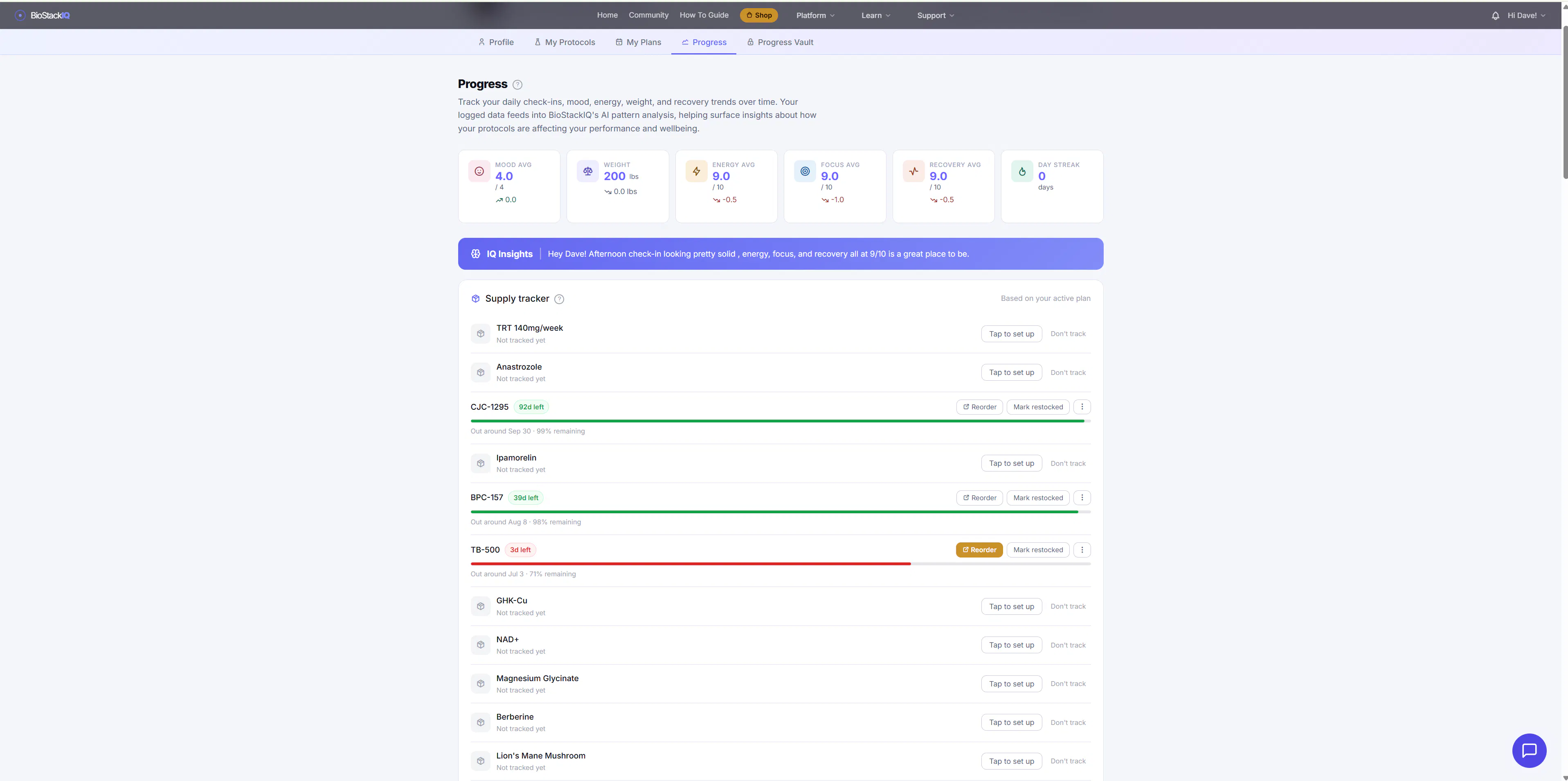Tap to set up Anastrozole tracking
The width and height of the screenshot is (1568, 781).
[x=1011, y=372]
